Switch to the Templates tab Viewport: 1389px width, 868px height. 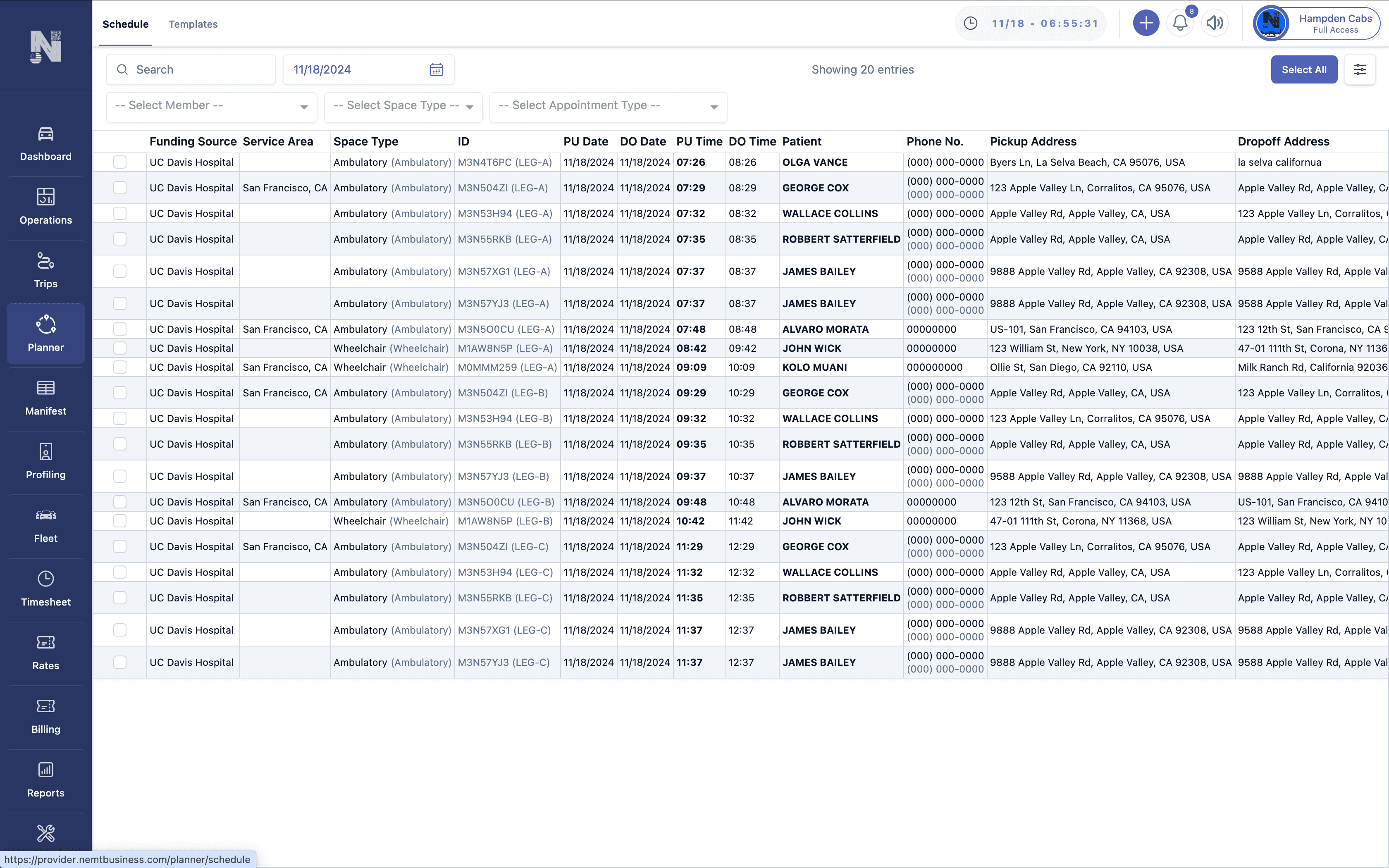coord(193,24)
